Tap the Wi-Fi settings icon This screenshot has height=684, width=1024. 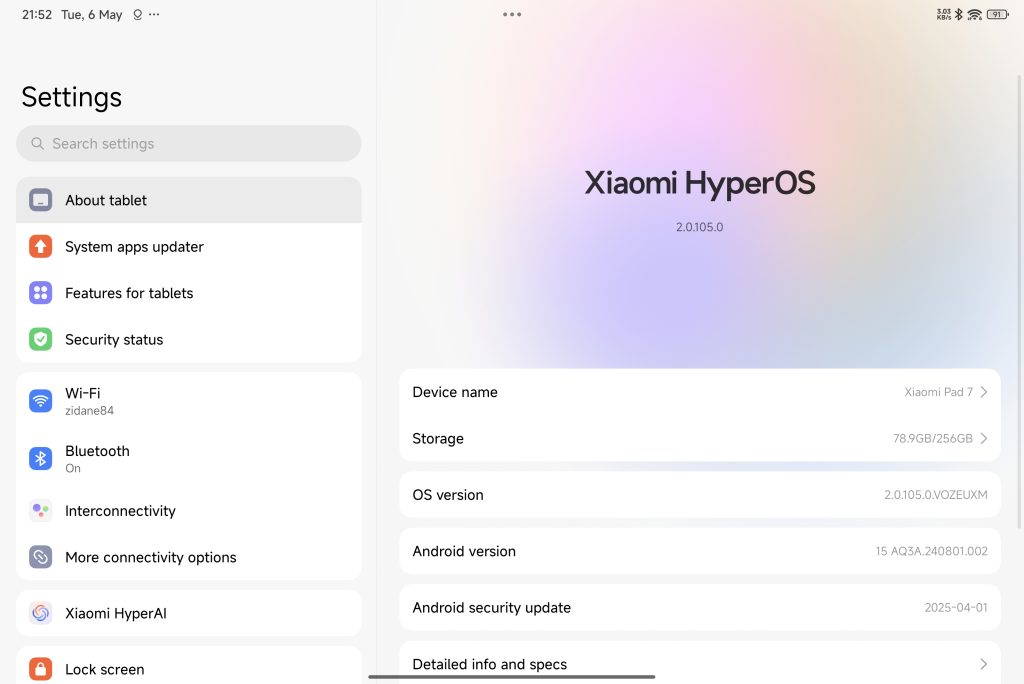point(40,401)
